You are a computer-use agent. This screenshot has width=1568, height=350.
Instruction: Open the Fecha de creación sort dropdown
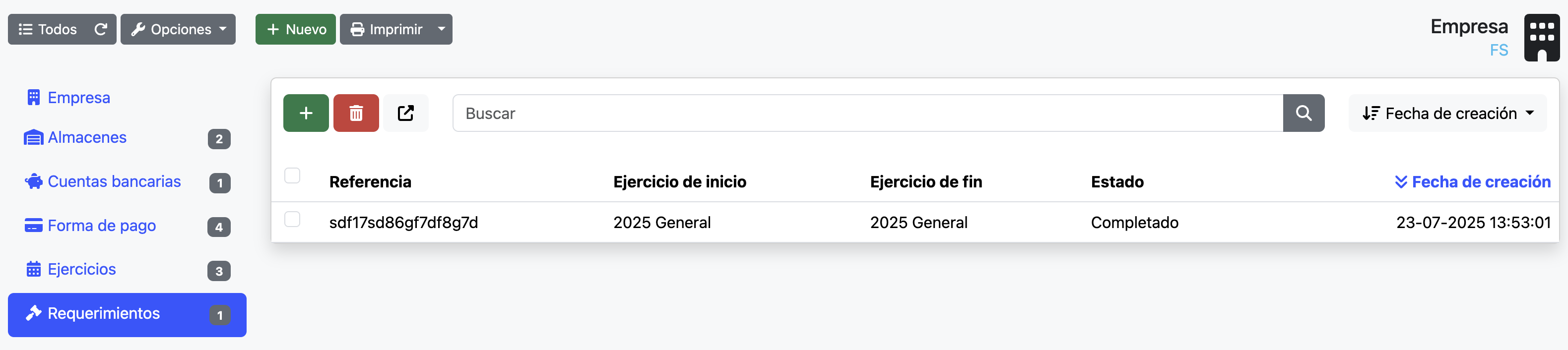pyautogui.click(x=1447, y=113)
